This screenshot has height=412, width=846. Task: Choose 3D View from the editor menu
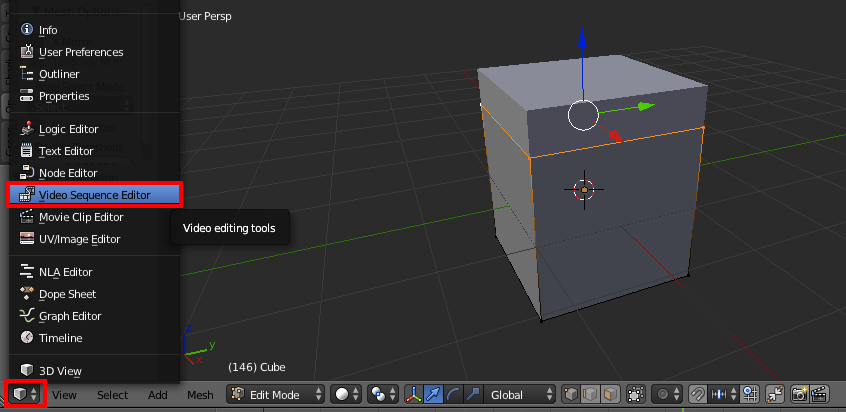click(94, 371)
